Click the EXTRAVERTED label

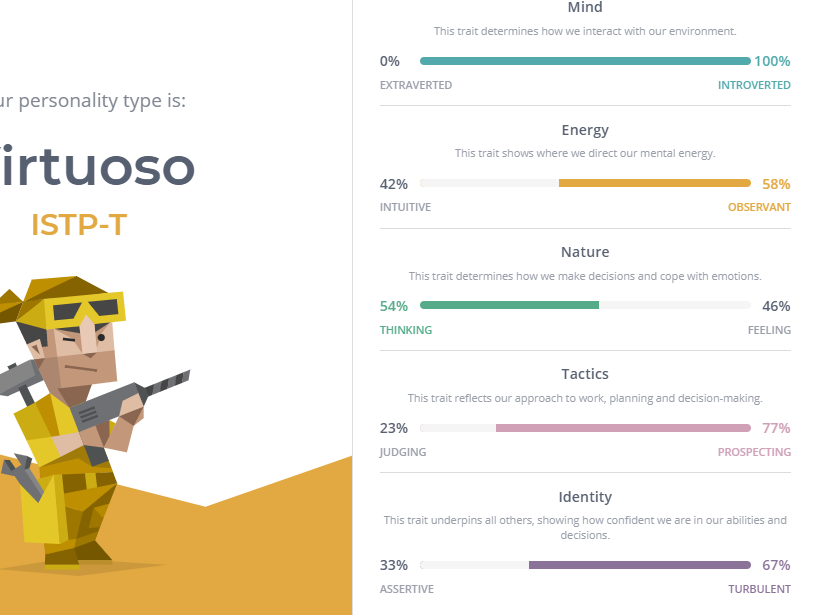pyautogui.click(x=416, y=85)
